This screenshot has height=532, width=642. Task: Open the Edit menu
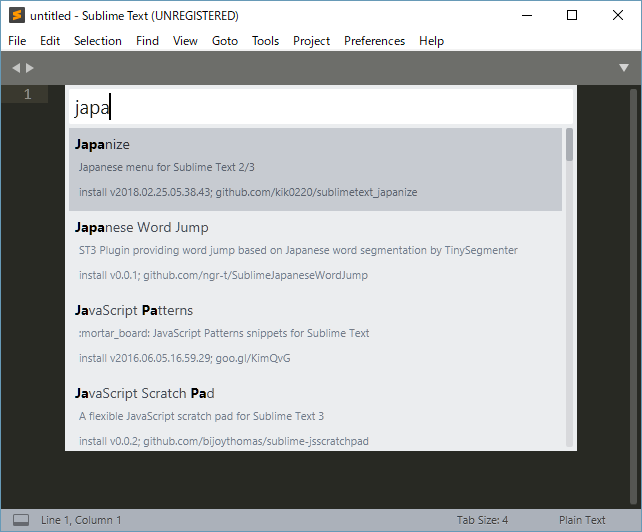pyautogui.click(x=50, y=41)
